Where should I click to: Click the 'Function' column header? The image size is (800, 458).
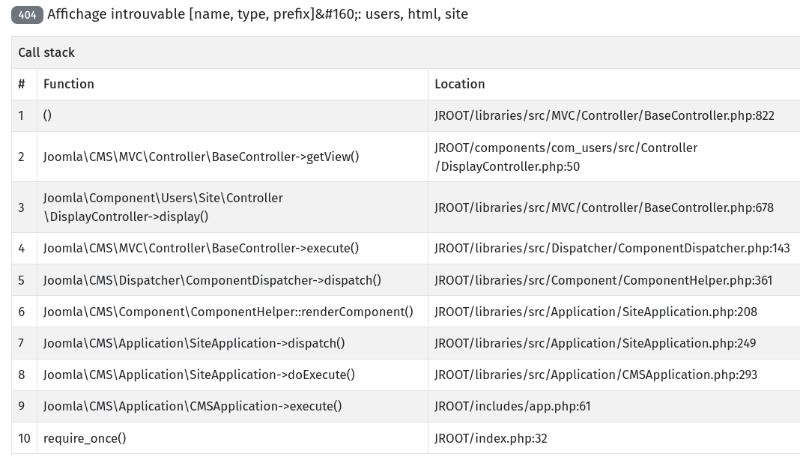(69, 84)
